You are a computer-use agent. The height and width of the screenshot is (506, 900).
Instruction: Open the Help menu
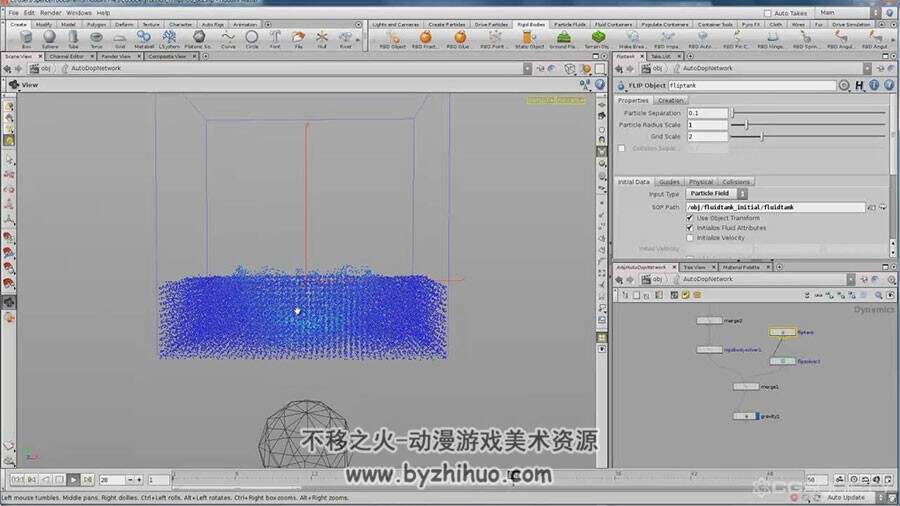click(103, 13)
